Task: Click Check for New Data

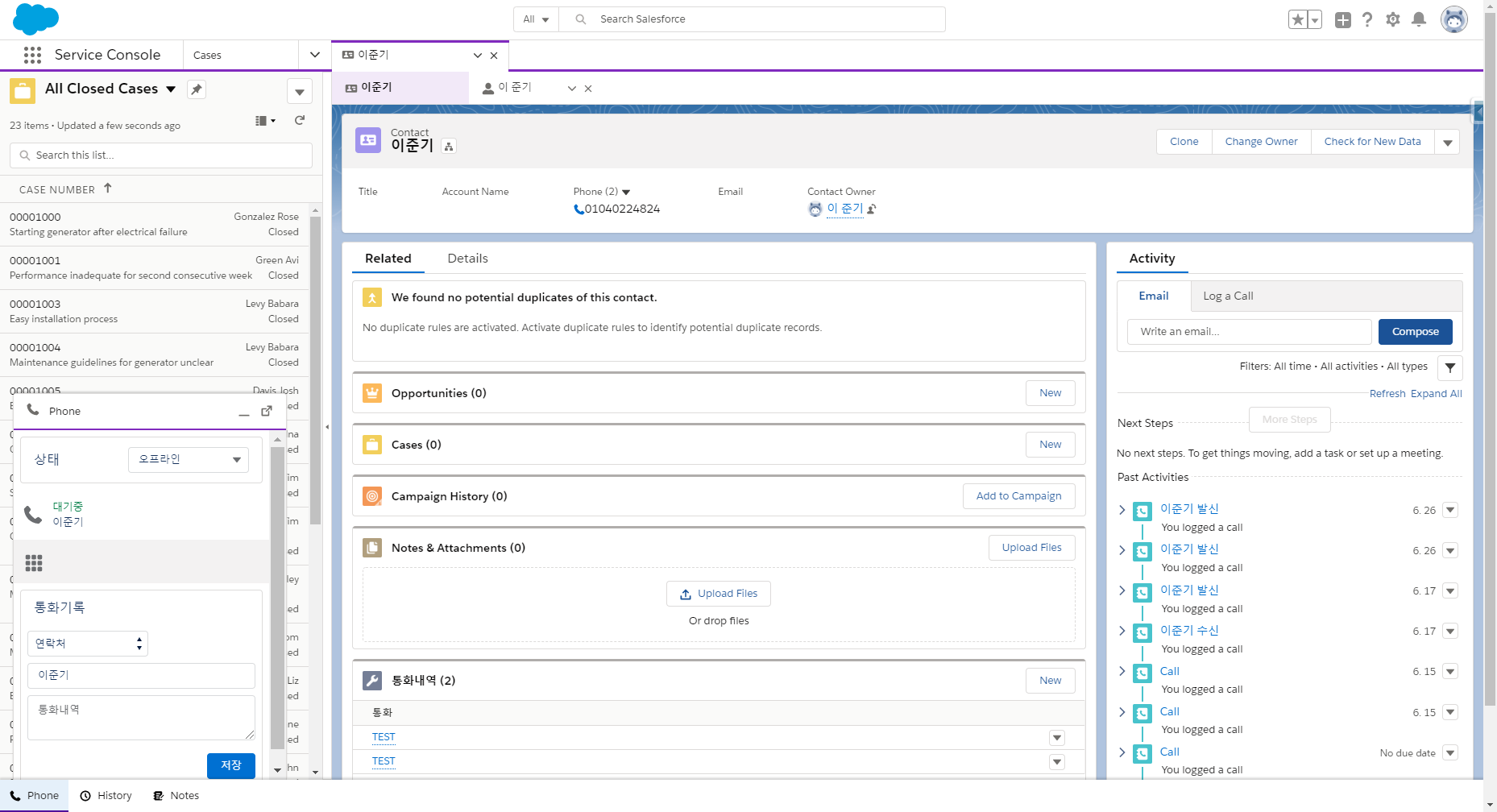Action: (1373, 143)
